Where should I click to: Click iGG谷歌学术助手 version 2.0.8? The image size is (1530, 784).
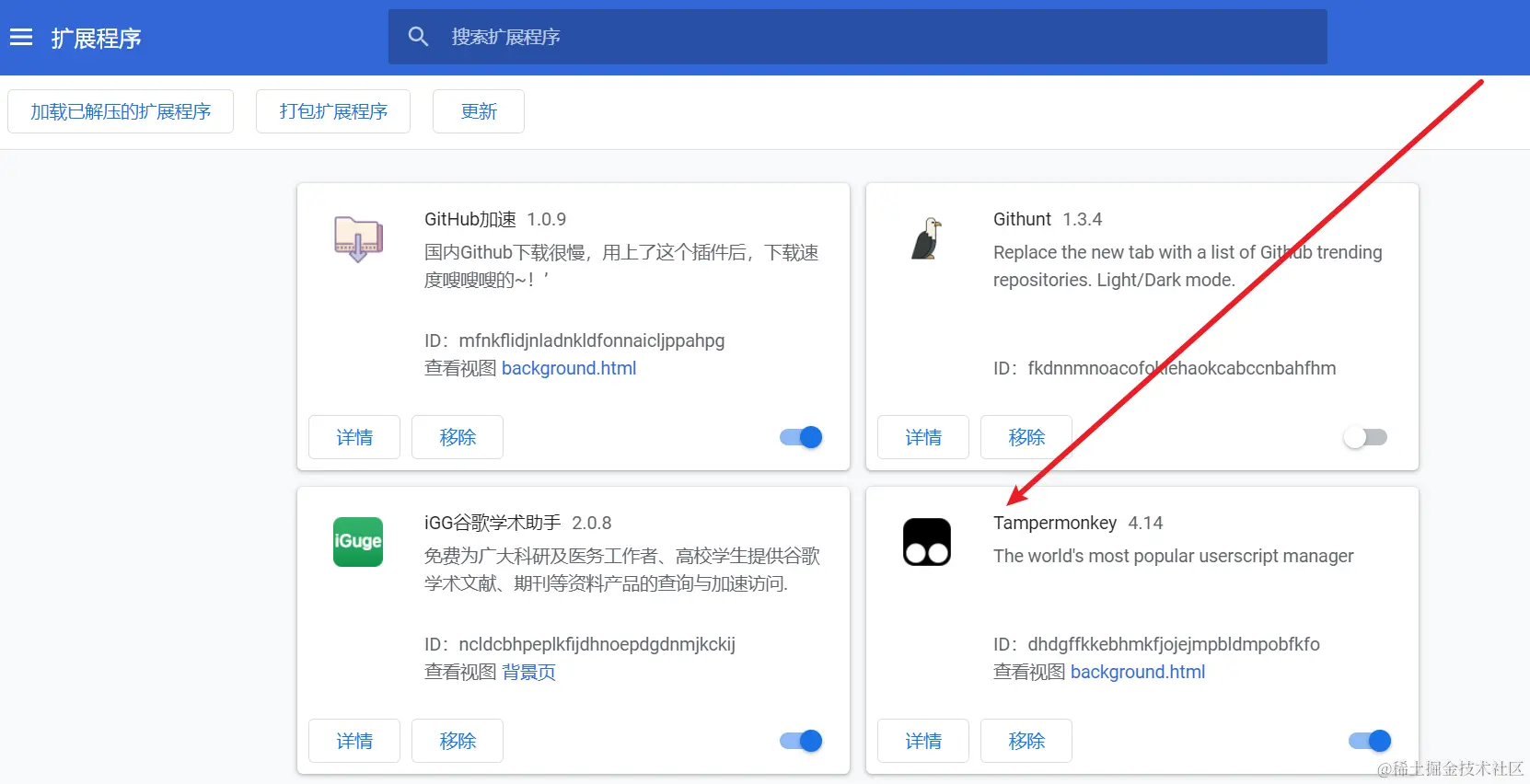tap(592, 523)
